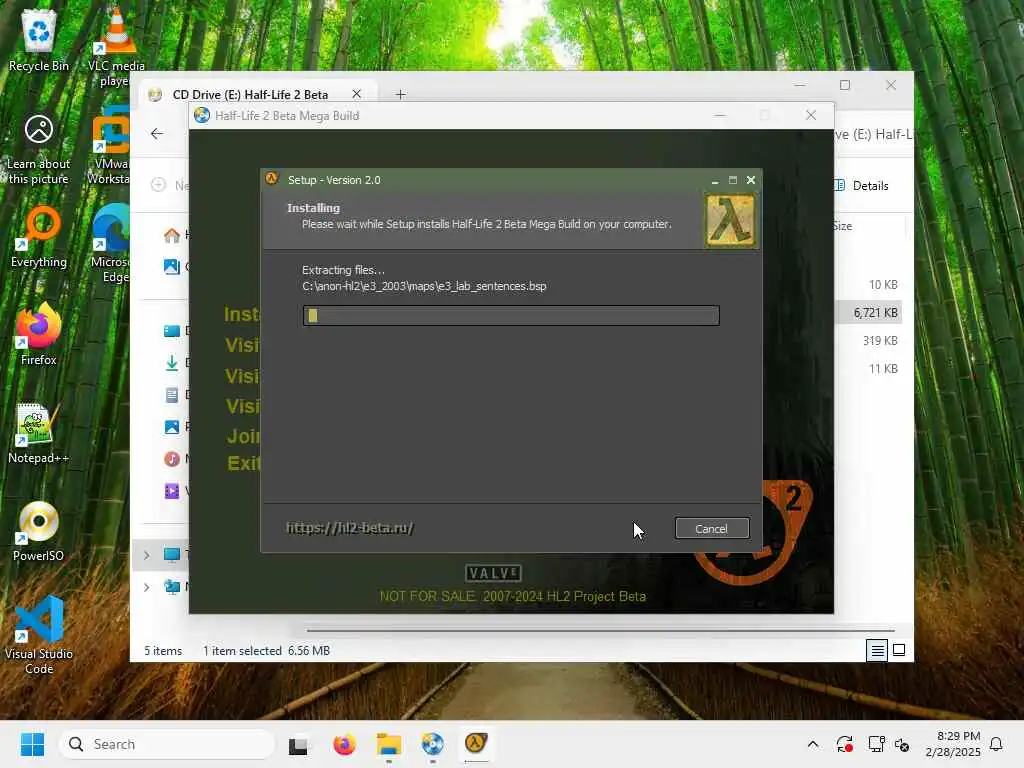Screen dimensions: 1024x768
Task: Launch Everything search desktop shortcut
Action: (x=39, y=237)
